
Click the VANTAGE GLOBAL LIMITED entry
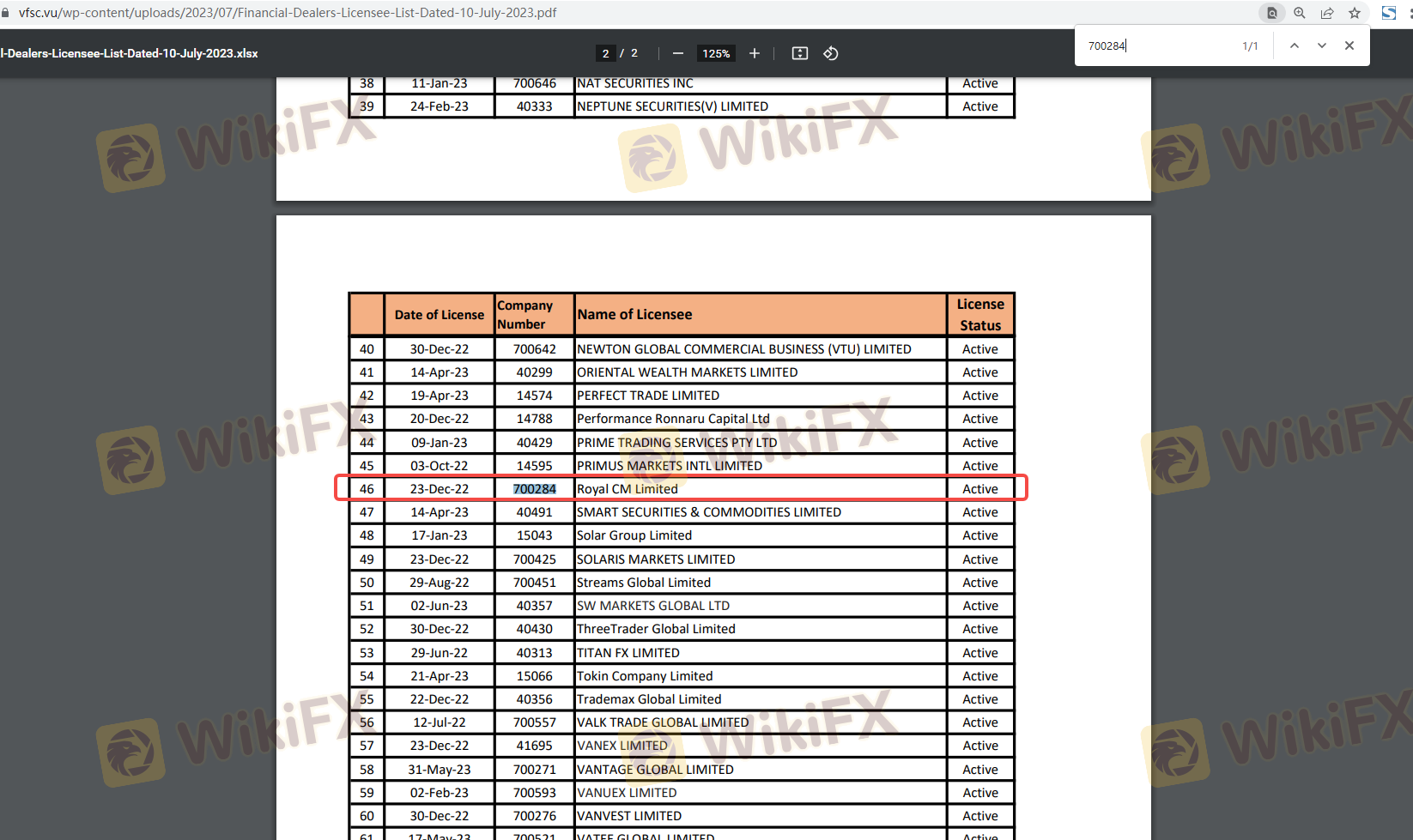pos(655,770)
